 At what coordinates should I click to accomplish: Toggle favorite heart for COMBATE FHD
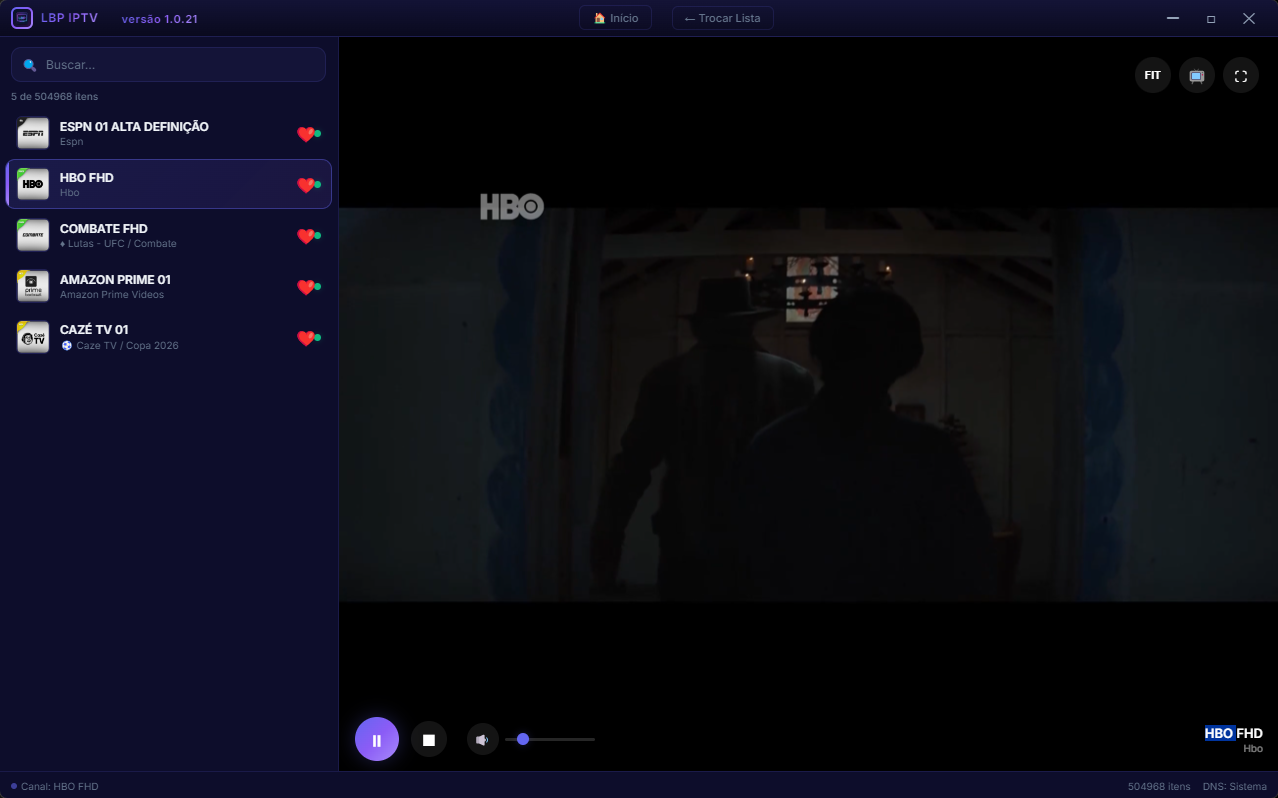coord(306,236)
